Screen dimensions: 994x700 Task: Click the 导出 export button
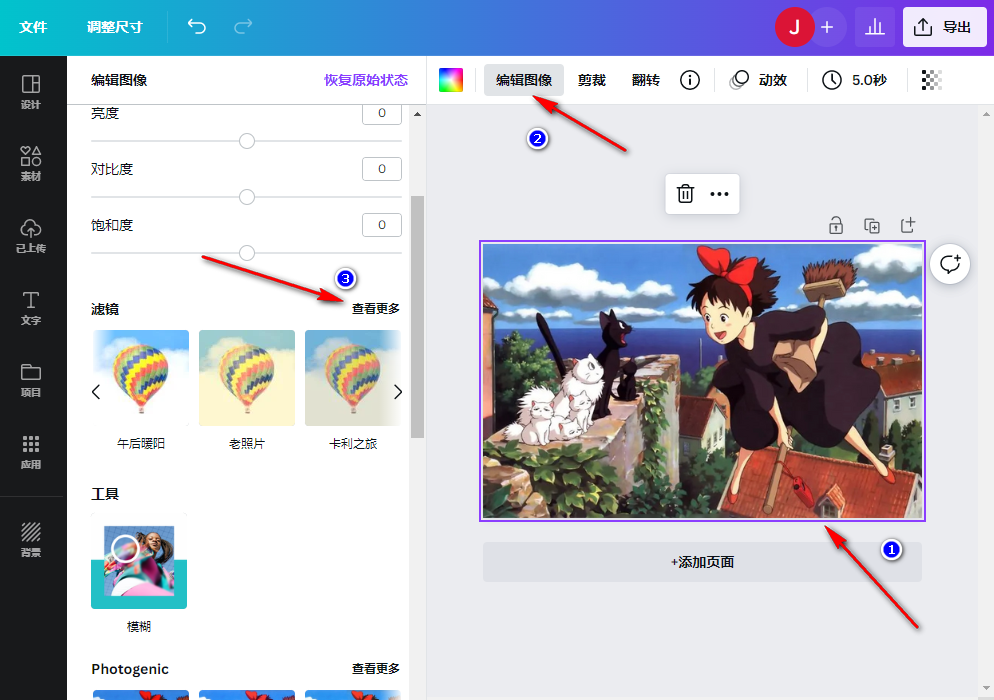(944, 27)
